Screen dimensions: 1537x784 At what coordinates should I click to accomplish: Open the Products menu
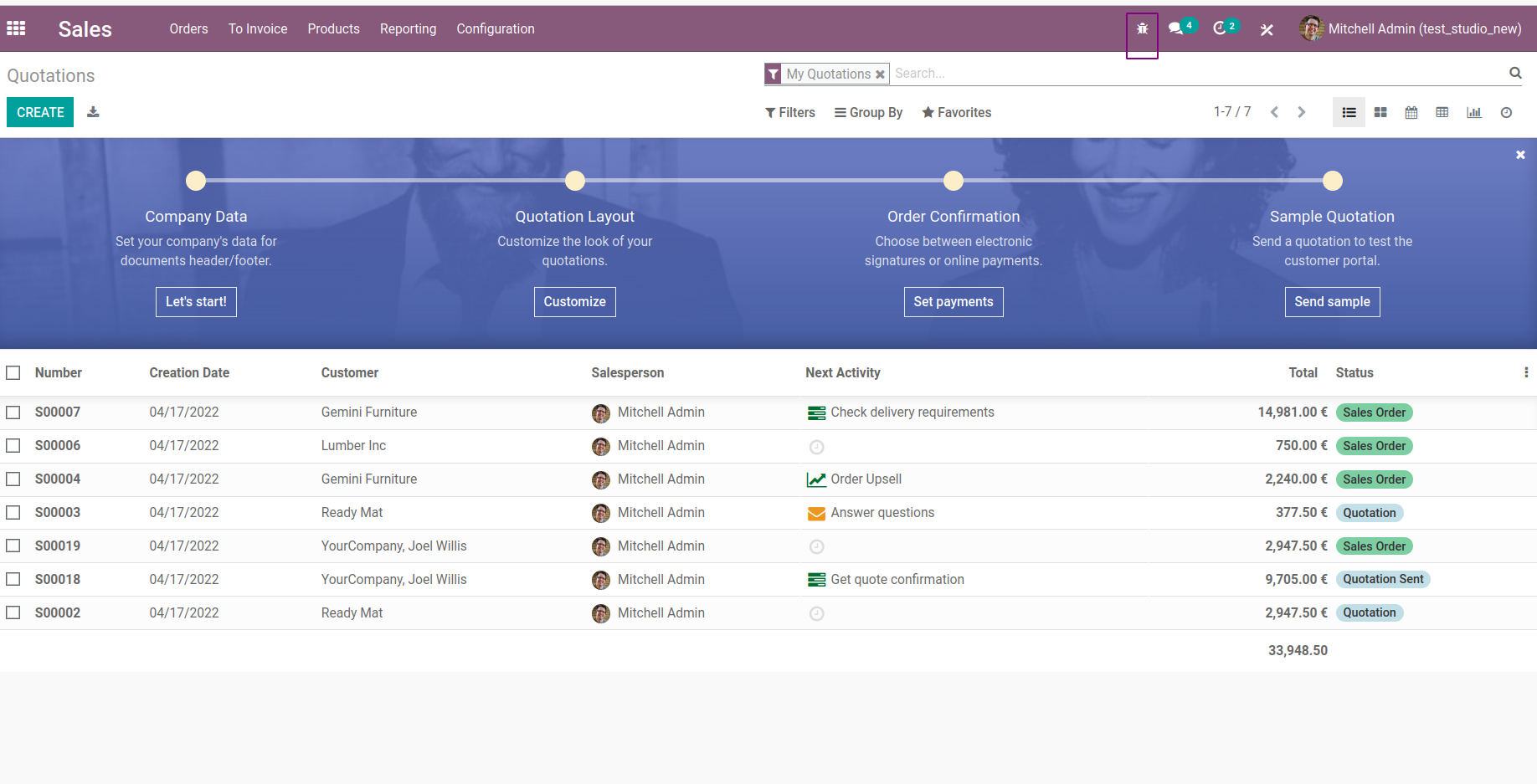[x=333, y=28]
